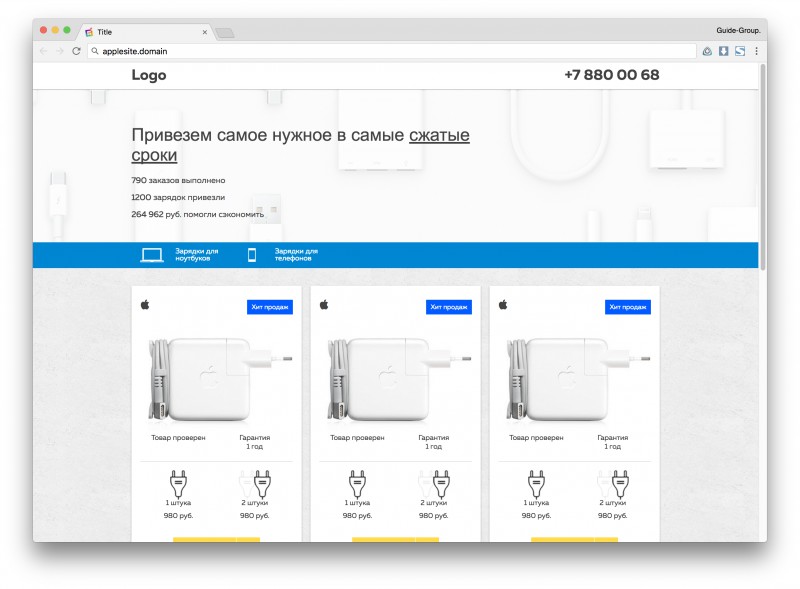Click the second card charger image

coord(398,379)
